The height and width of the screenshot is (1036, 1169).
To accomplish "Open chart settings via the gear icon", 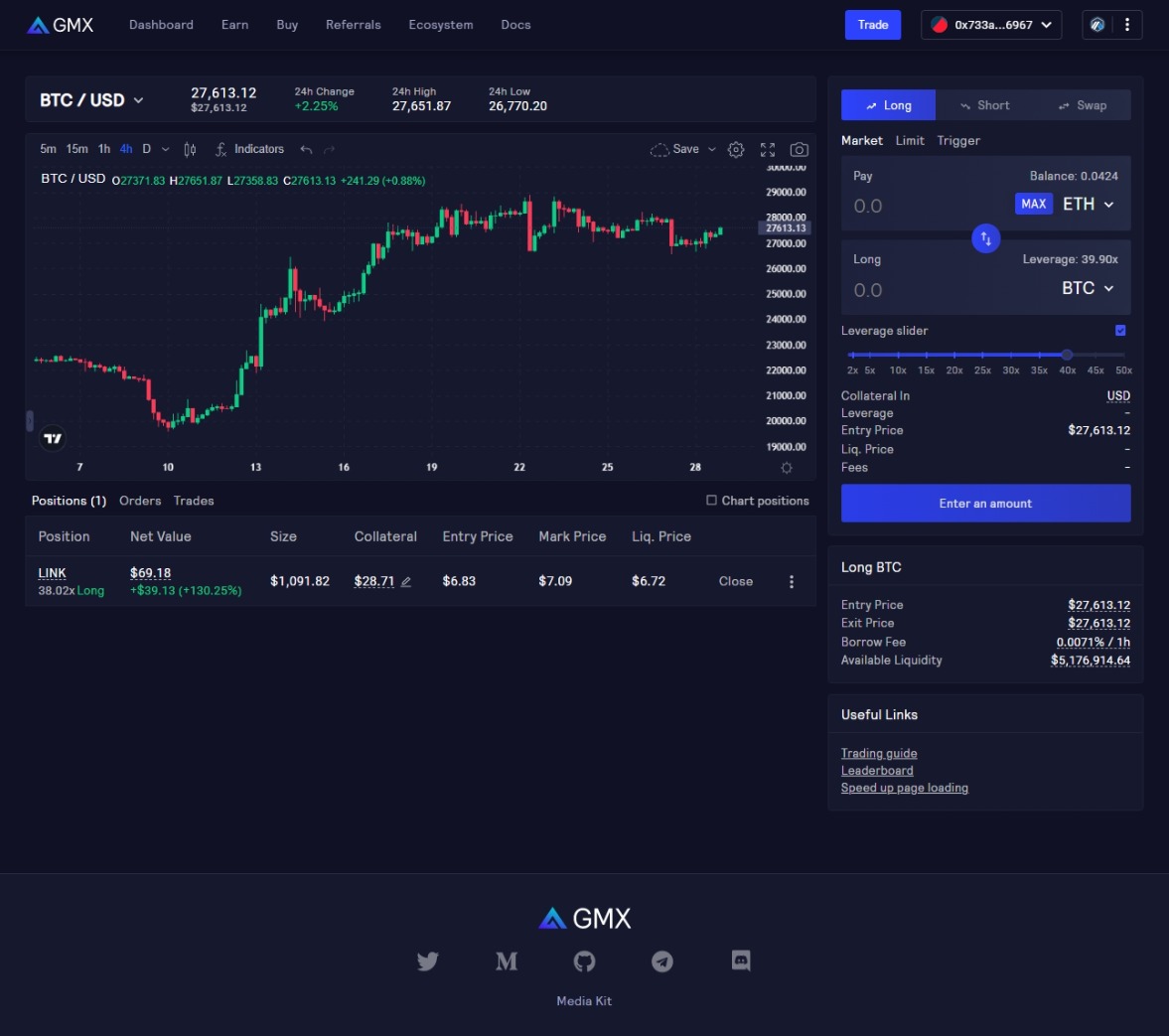I will (736, 149).
